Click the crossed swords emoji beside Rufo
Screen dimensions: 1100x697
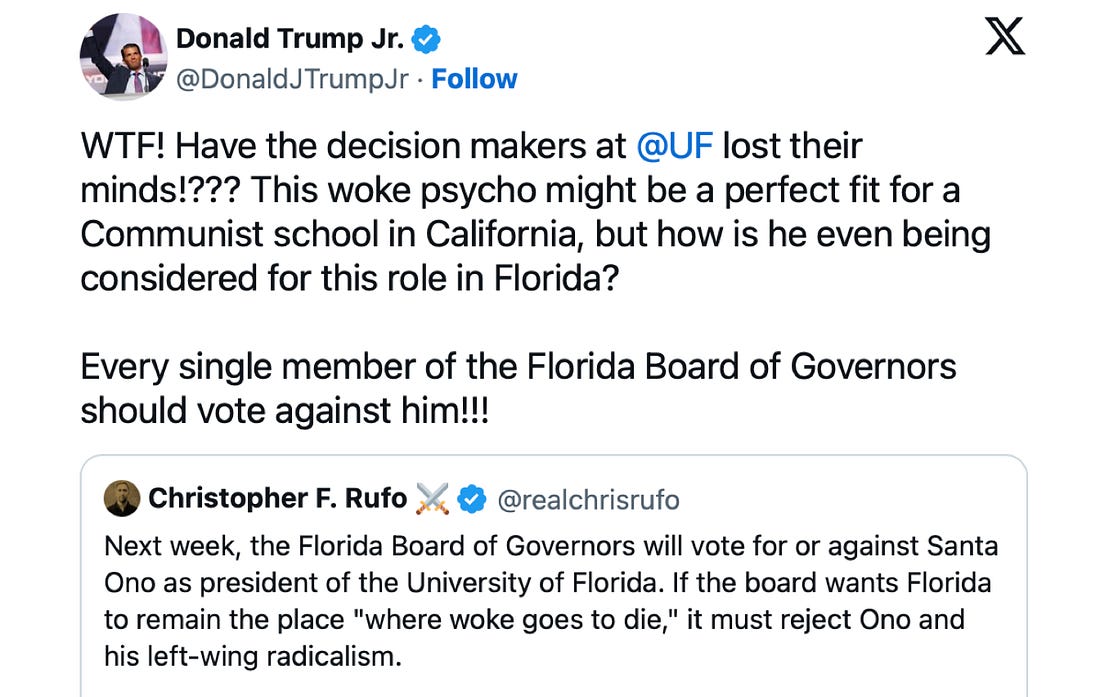(x=433, y=498)
